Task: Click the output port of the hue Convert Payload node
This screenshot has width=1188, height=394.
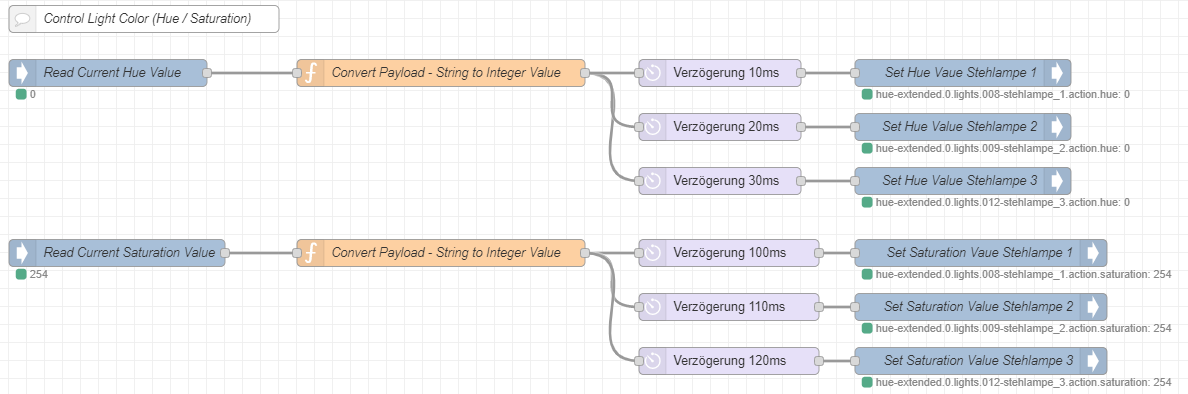Action: (585, 73)
